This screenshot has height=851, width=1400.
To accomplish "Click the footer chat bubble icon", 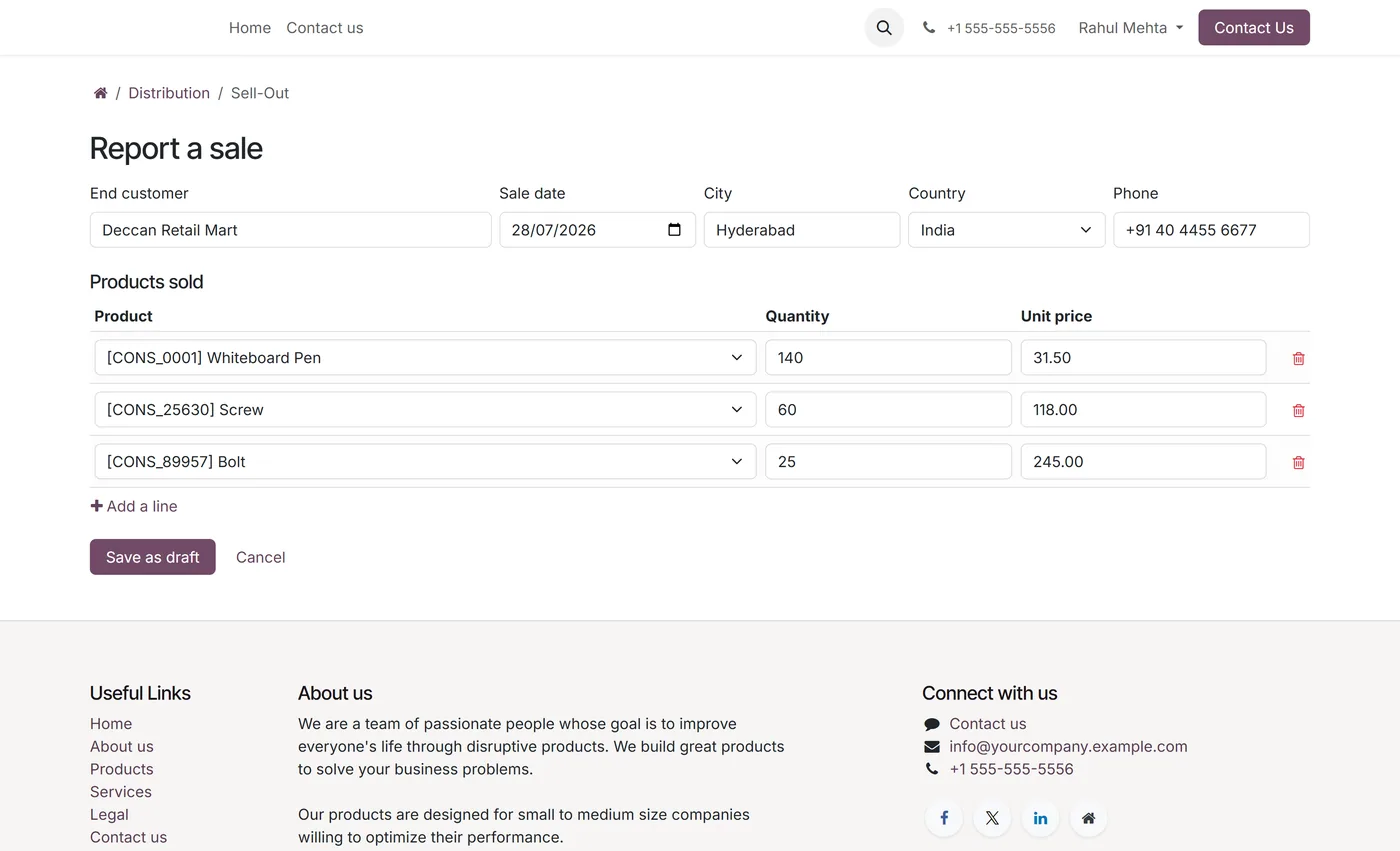I will (932, 724).
